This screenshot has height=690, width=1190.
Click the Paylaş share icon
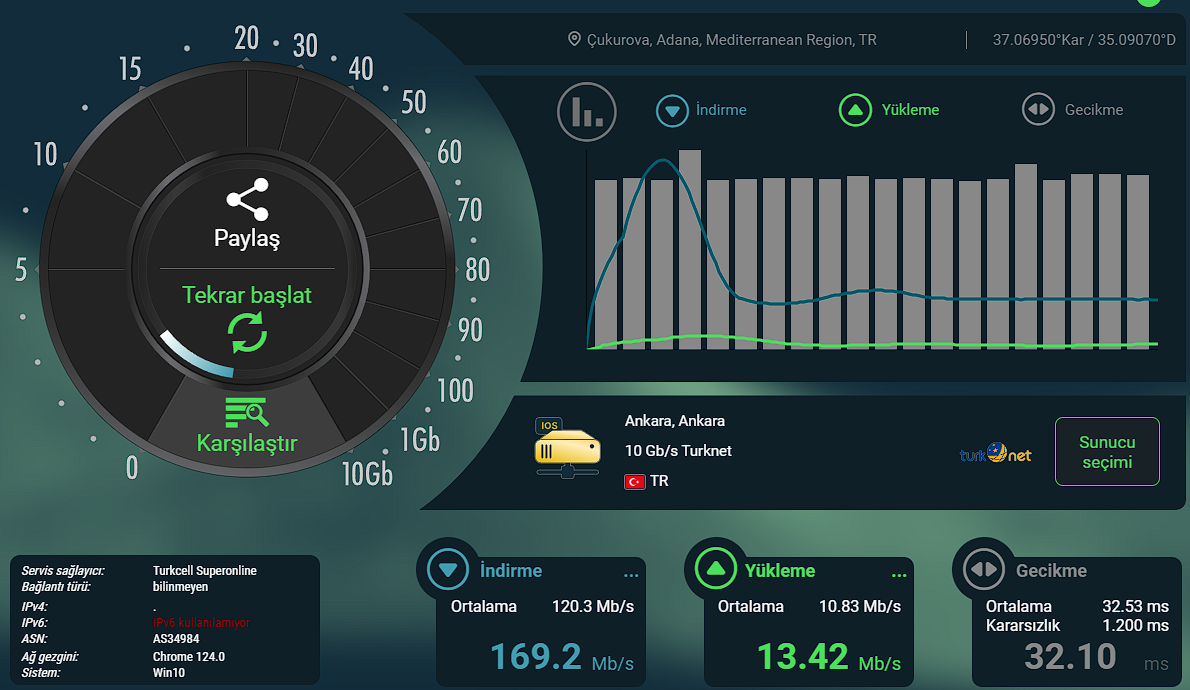tap(247, 199)
